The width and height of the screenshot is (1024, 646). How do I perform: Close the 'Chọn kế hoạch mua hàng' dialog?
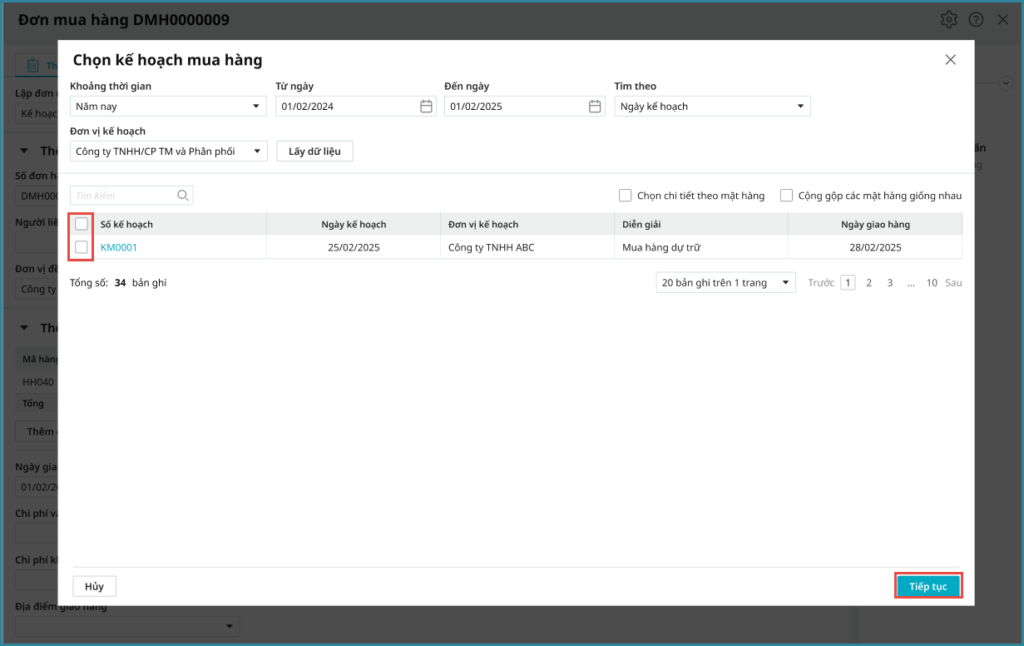[950, 60]
